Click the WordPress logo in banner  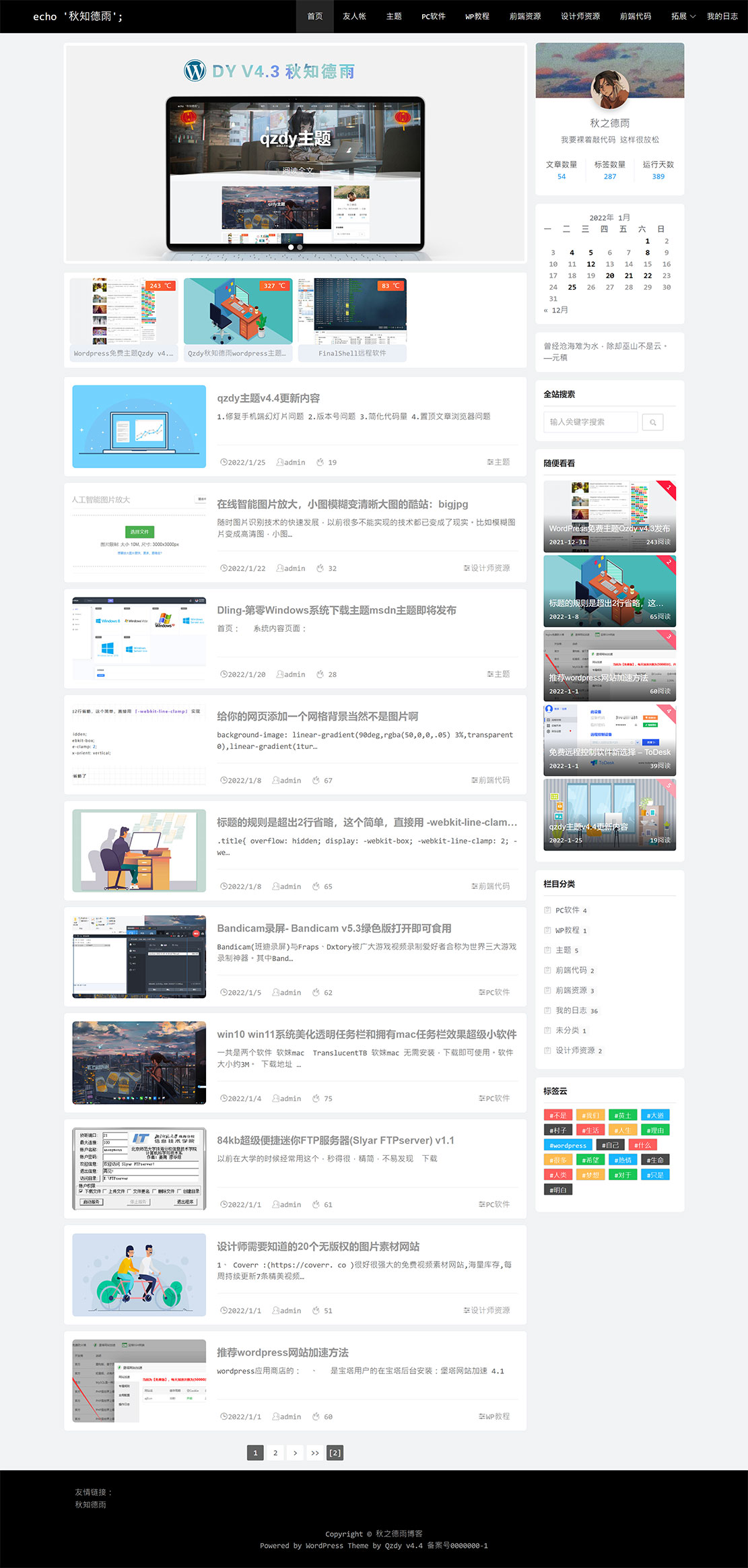195,71
